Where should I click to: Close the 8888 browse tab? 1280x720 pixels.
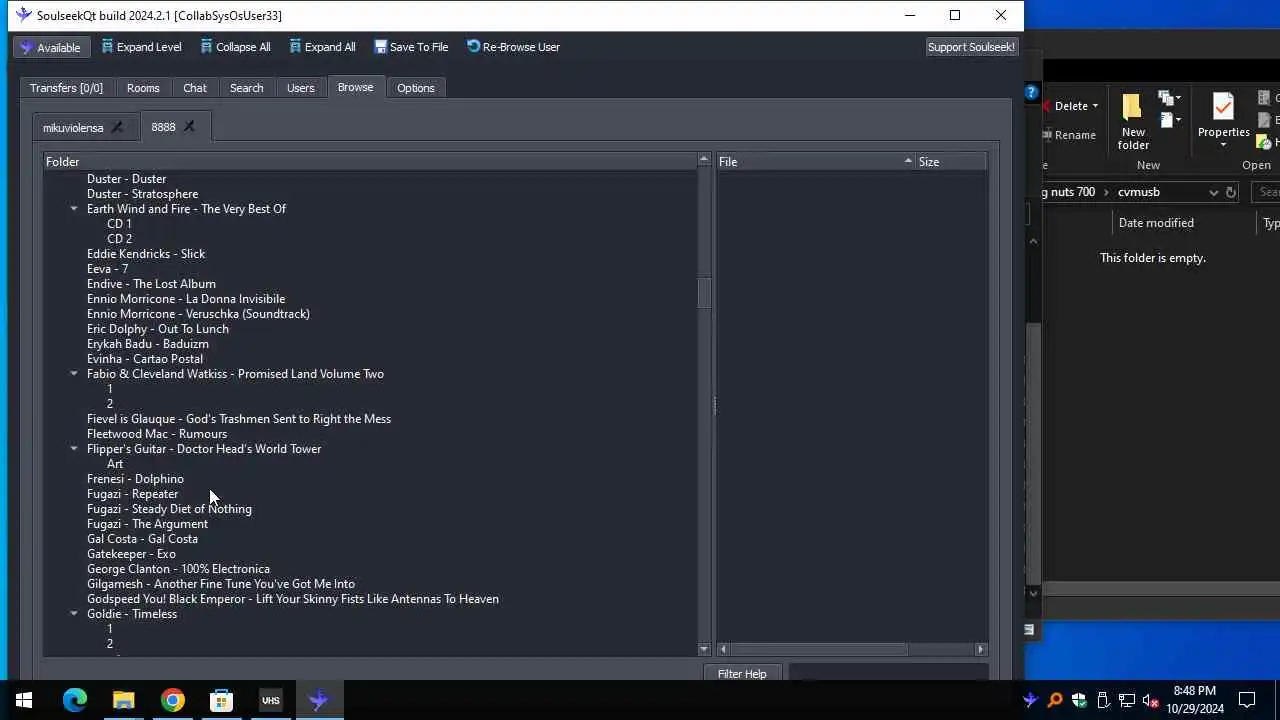click(189, 126)
